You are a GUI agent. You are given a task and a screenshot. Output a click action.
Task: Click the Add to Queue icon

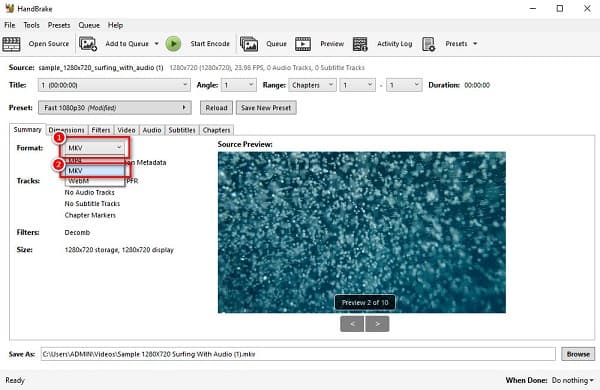88,44
